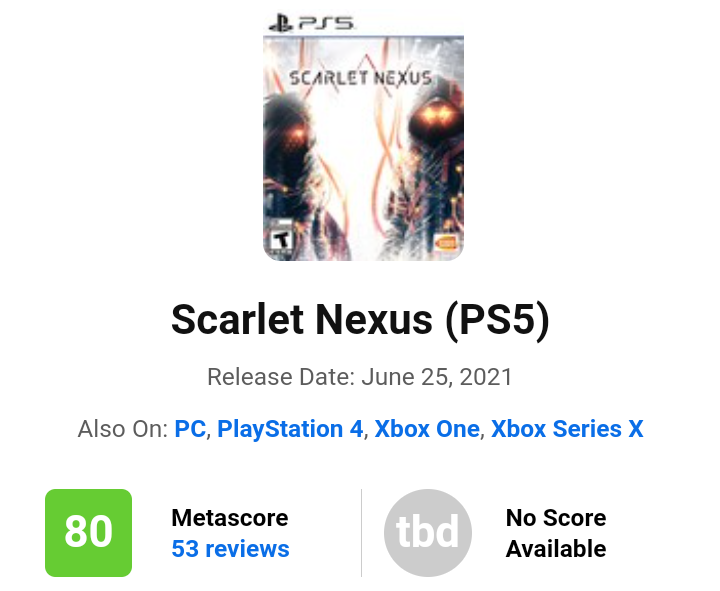Click the vertical divider between the scores

[x=361, y=533]
